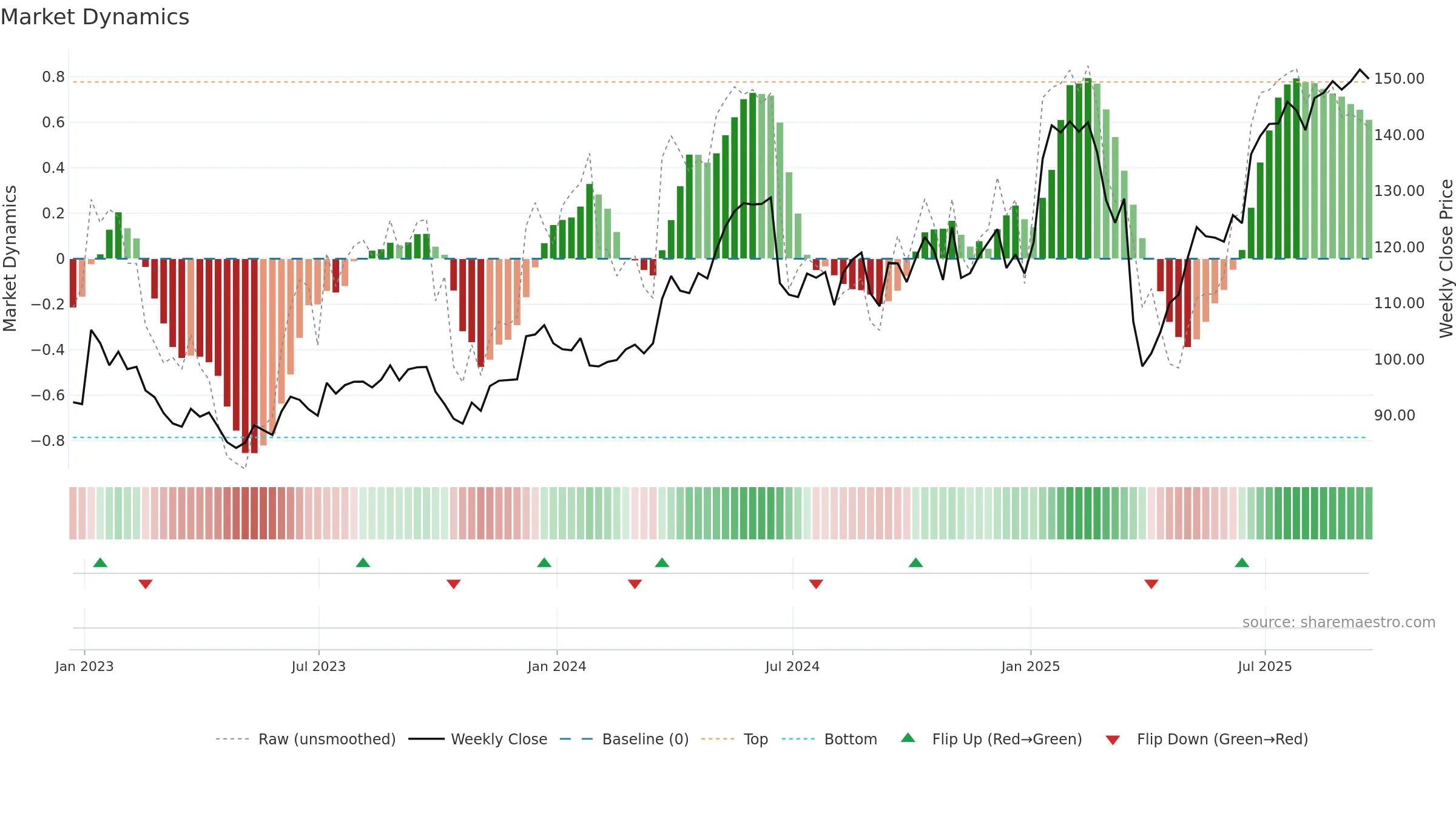Click the −0.4 left axis label
Image resolution: width=1456 pixels, height=819 pixels.
pyautogui.click(x=47, y=349)
